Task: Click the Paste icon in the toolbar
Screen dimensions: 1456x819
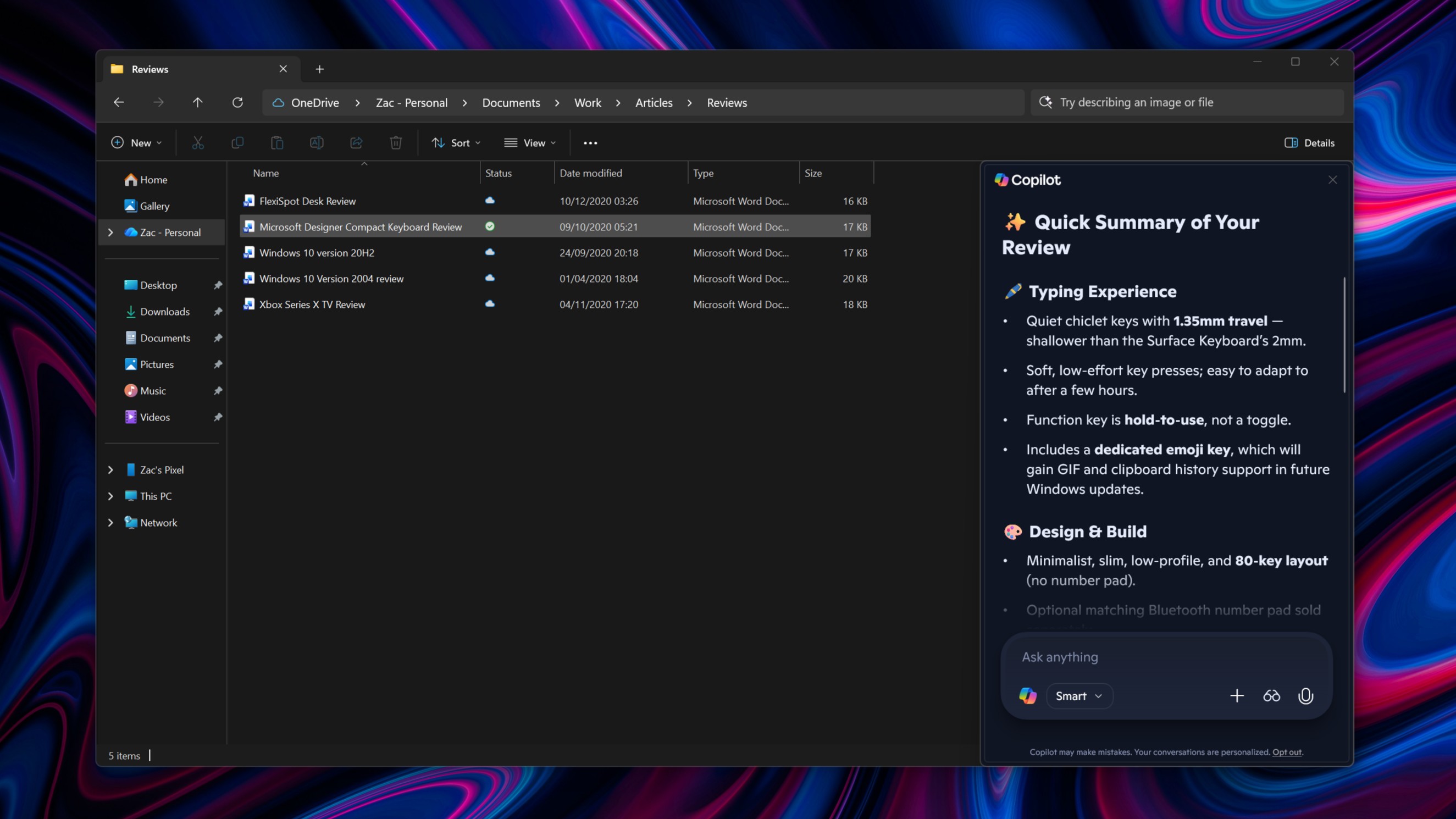Action: (x=277, y=142)
